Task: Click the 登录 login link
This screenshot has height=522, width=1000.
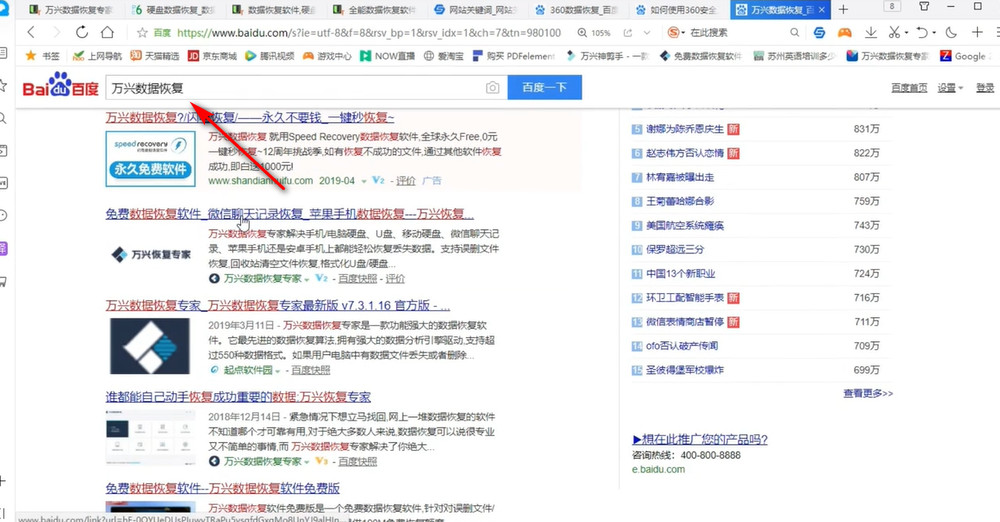Action: pyautogui.click(x=985, y=88)
